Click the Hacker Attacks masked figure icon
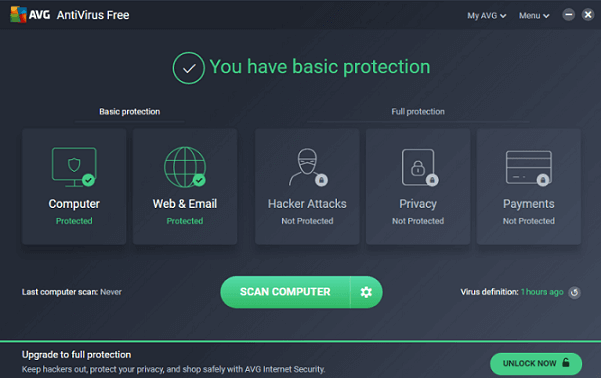The width and height of the screenshot is (601, 378). [x=308, y=167]
